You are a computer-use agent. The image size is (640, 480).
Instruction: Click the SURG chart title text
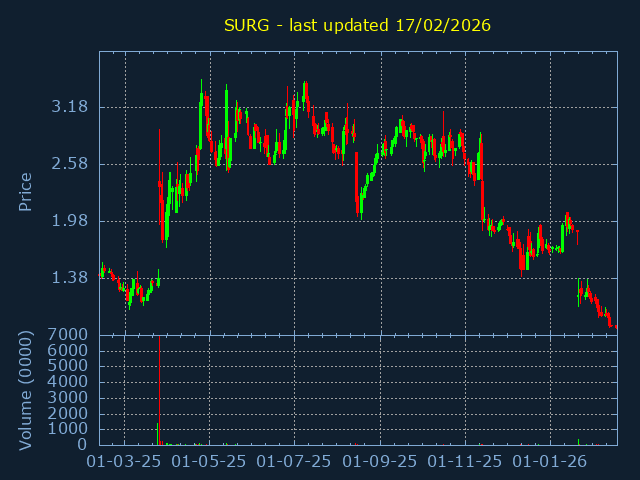(x=357, y=25)
